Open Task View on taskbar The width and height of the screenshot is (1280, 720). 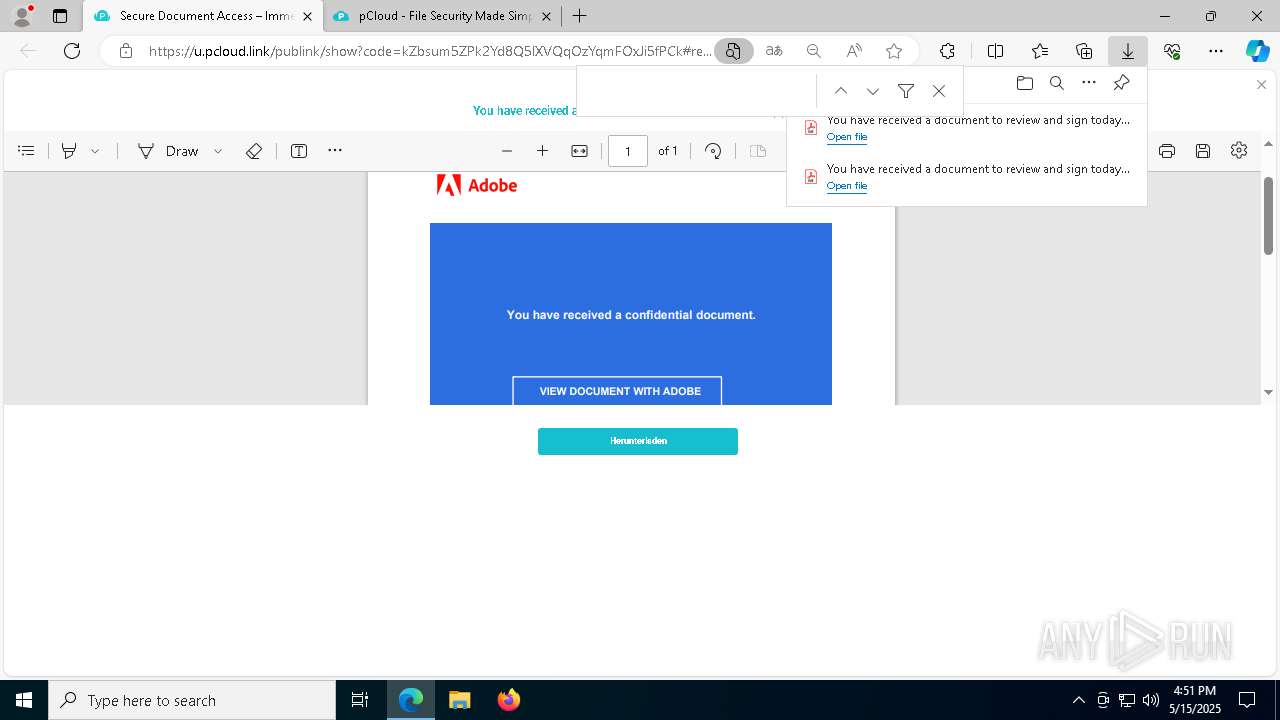point(360,700)
